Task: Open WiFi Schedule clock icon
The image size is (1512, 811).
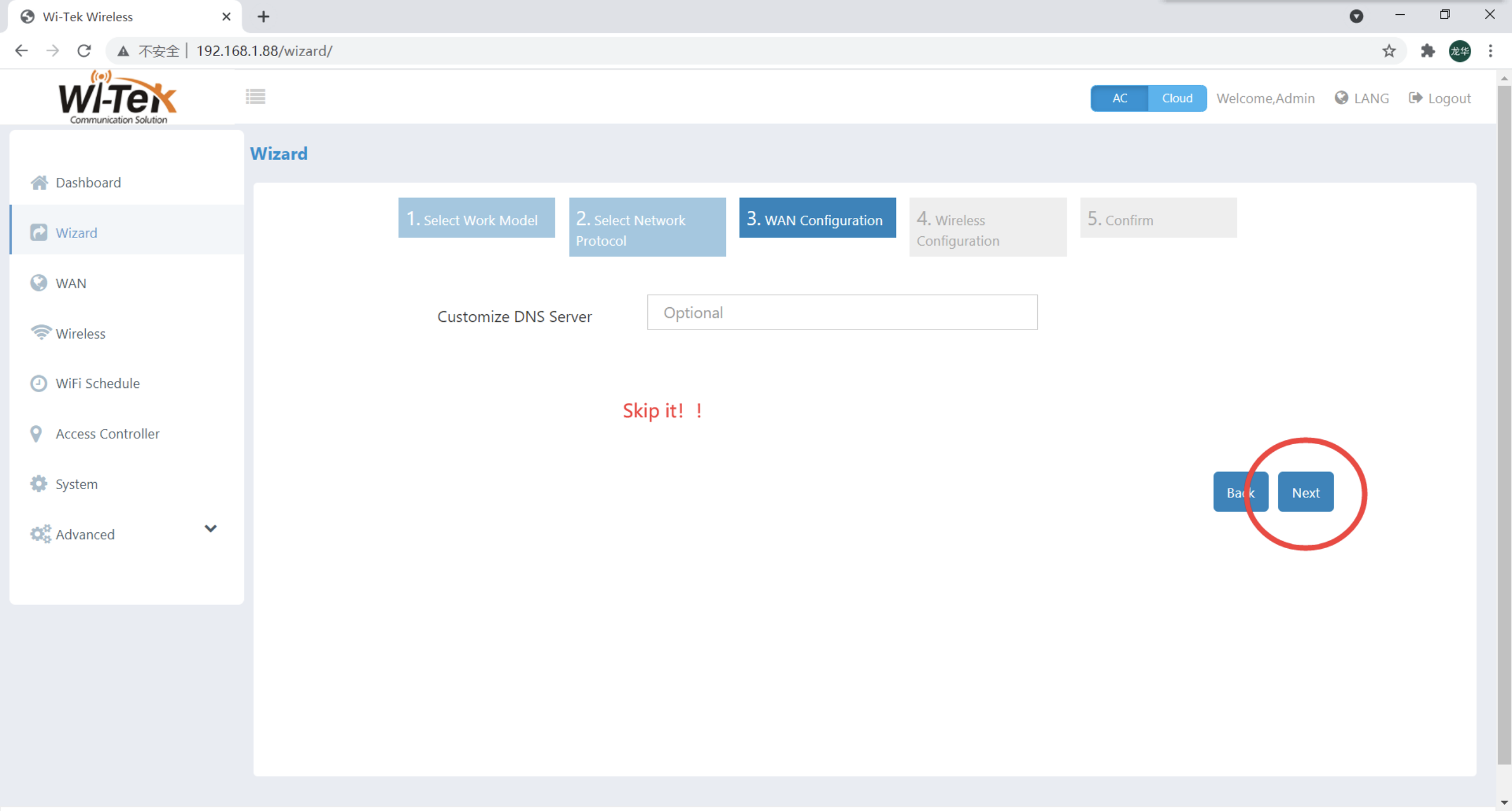Action: click(x=38, y=383)
